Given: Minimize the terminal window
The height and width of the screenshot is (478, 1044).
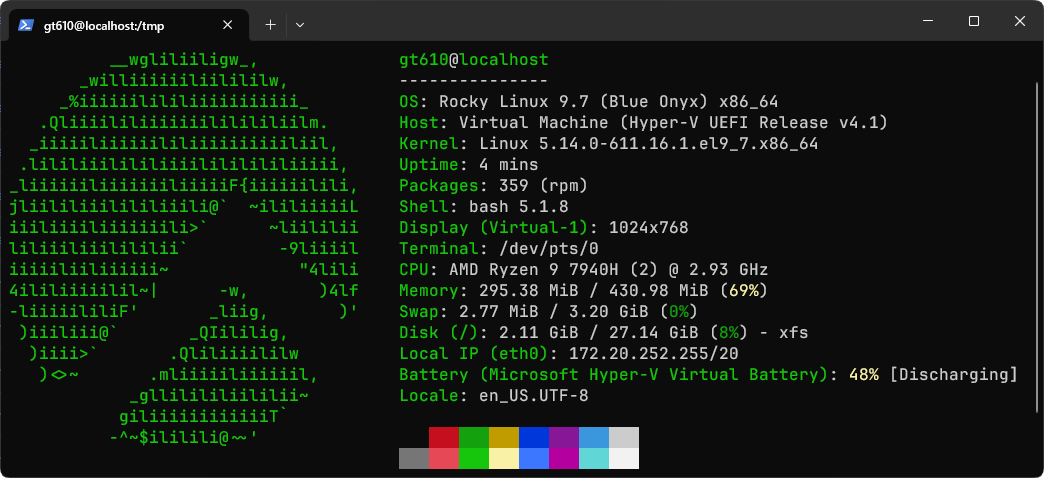Looking at the screenshot, I should coord(928,21).
